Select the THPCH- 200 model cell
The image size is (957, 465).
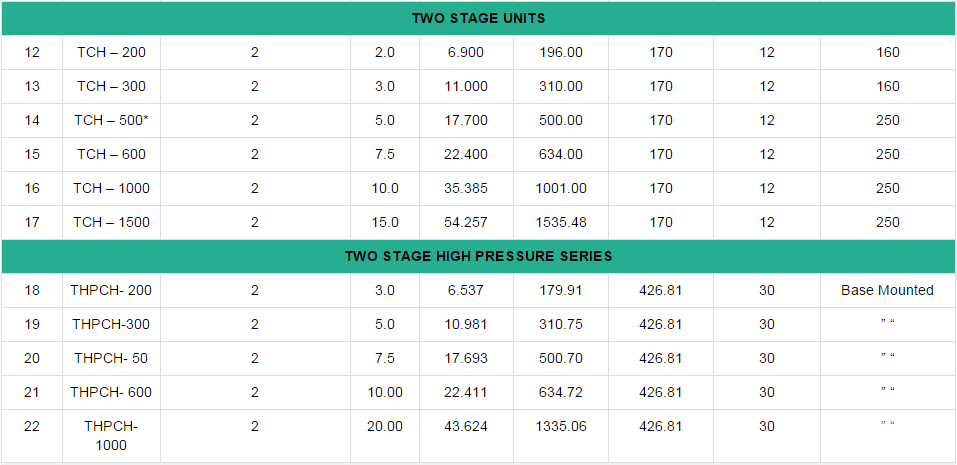coord(111,290)
